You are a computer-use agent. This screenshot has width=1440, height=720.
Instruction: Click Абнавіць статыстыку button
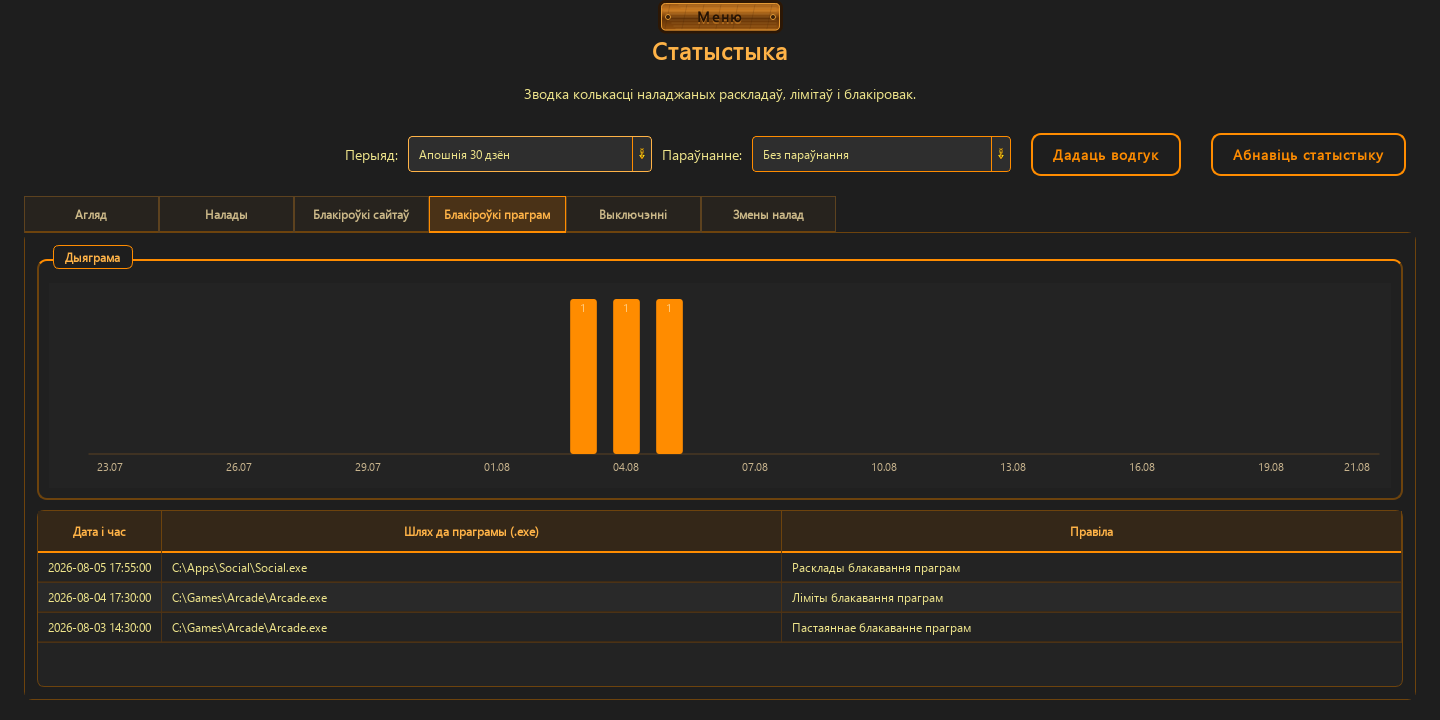coord(1308,155)
